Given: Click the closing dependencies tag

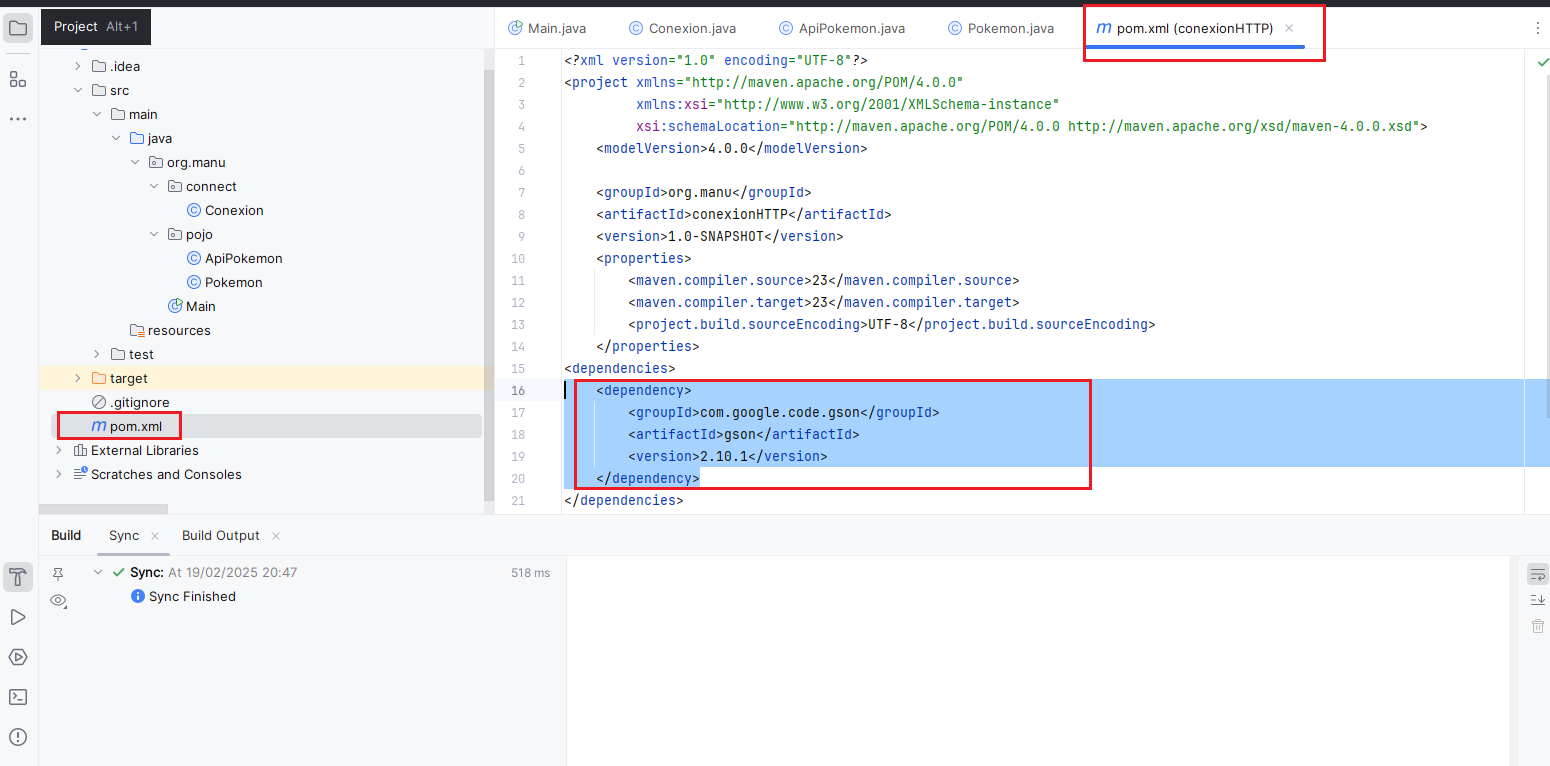Looking at the screenshot, I should [624, 500].
